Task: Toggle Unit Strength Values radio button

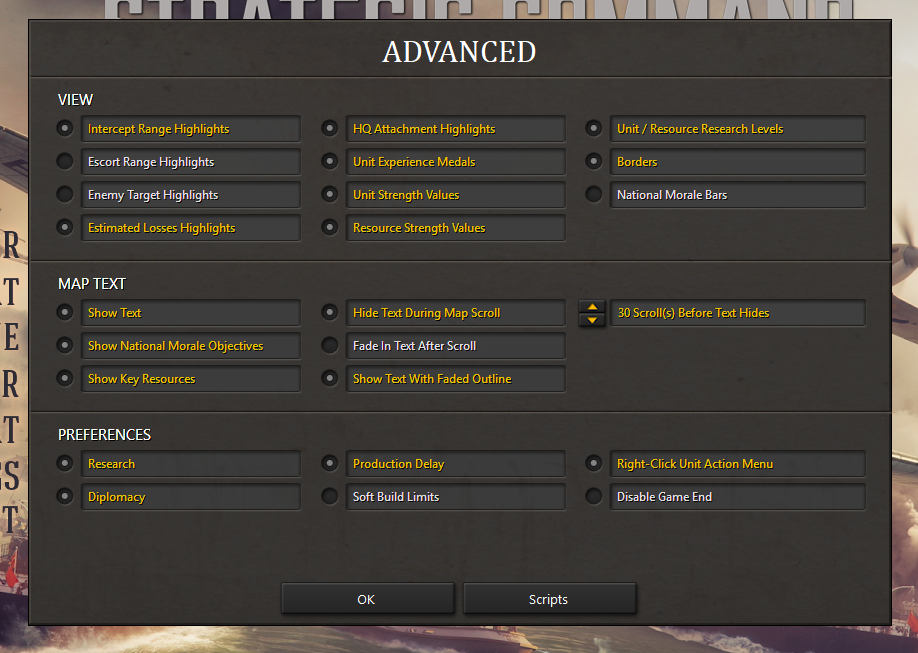Action: click(330, 194)
